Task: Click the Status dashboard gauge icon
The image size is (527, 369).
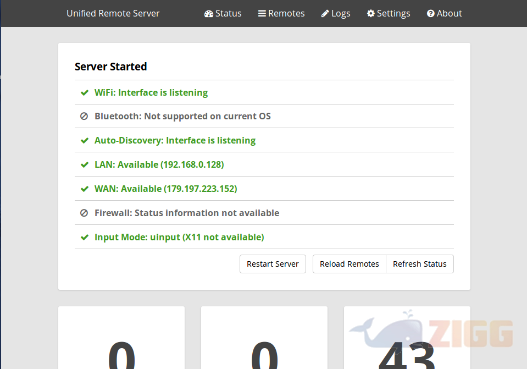Action: [208, 14]
